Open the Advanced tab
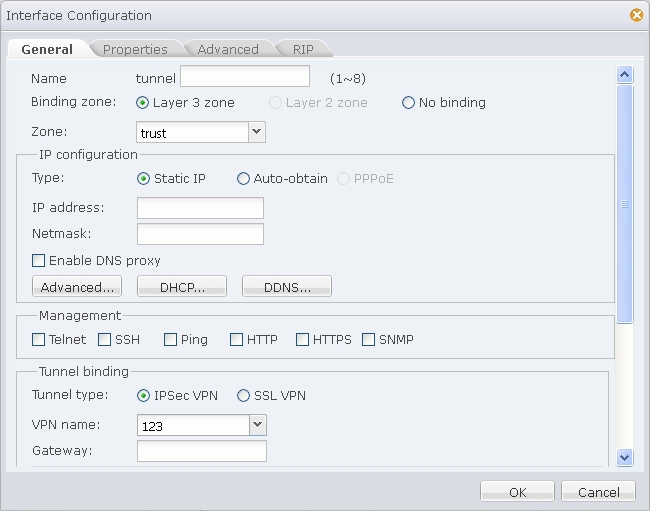The image size is (650, 511). point(228,49)
